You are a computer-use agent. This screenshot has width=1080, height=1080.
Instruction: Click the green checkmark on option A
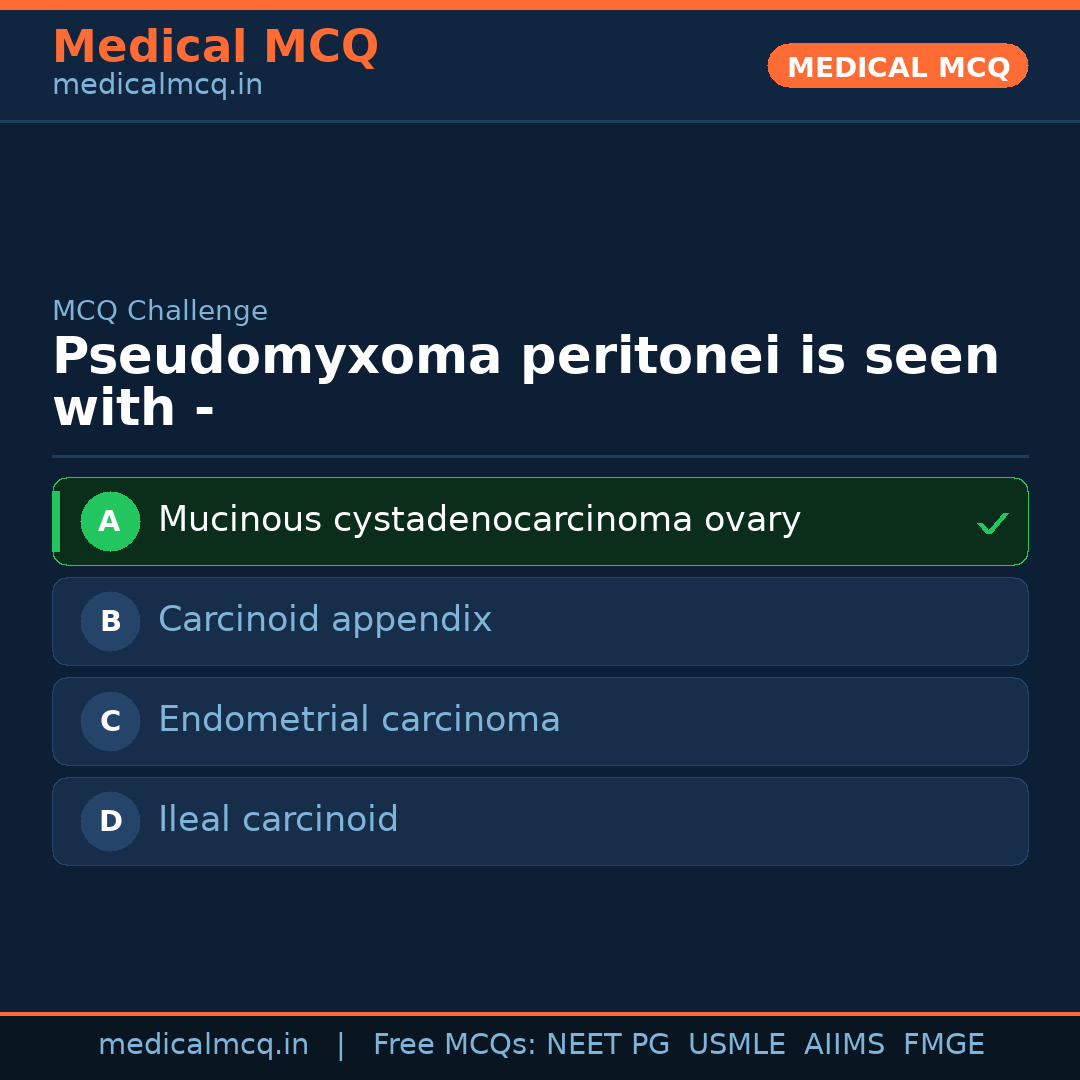point(992,523)
